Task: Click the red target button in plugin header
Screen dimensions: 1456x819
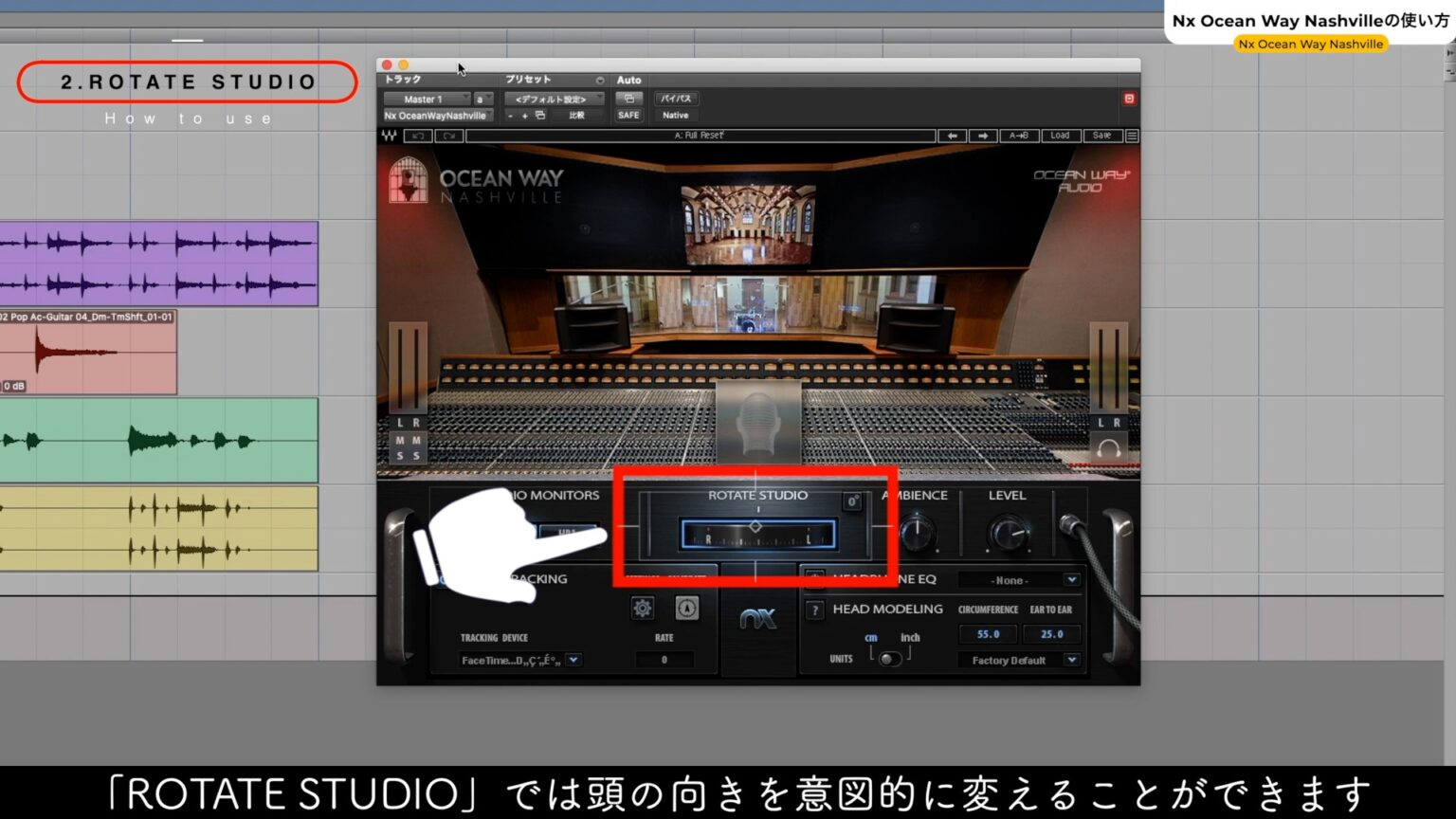Action: pos(1129,99)
